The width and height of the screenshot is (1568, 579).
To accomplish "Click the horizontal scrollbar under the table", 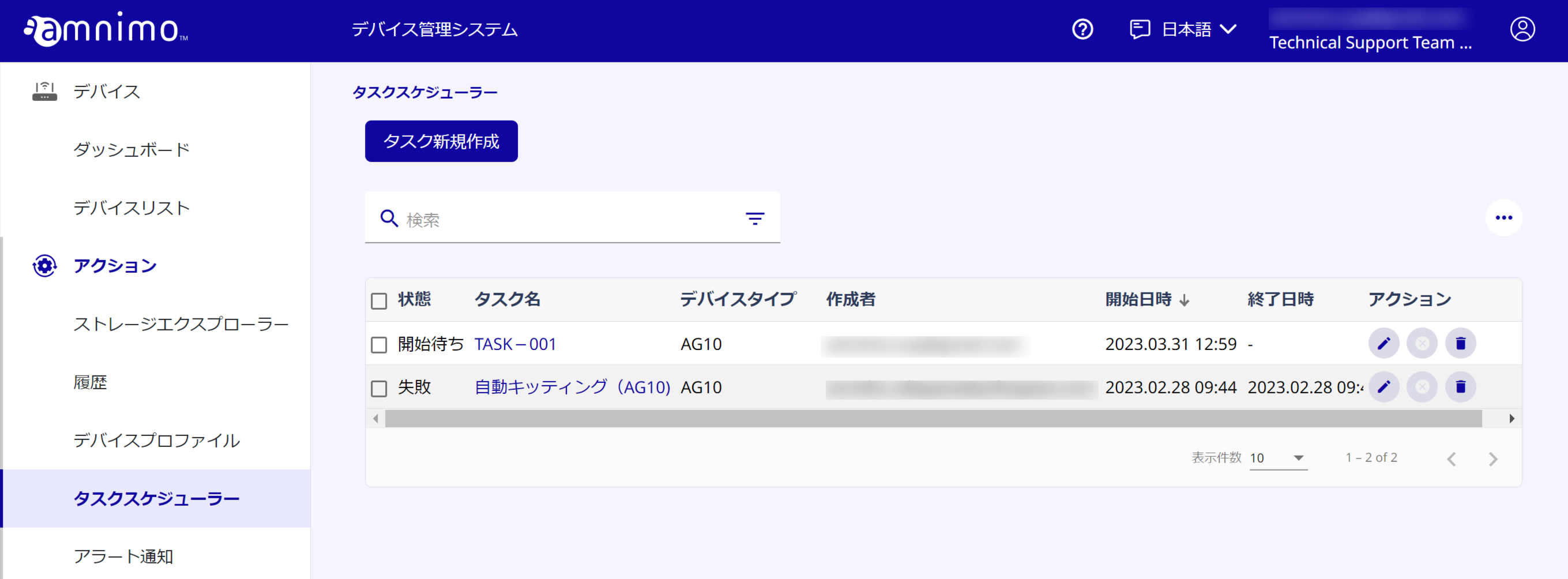I will (933, 419).
